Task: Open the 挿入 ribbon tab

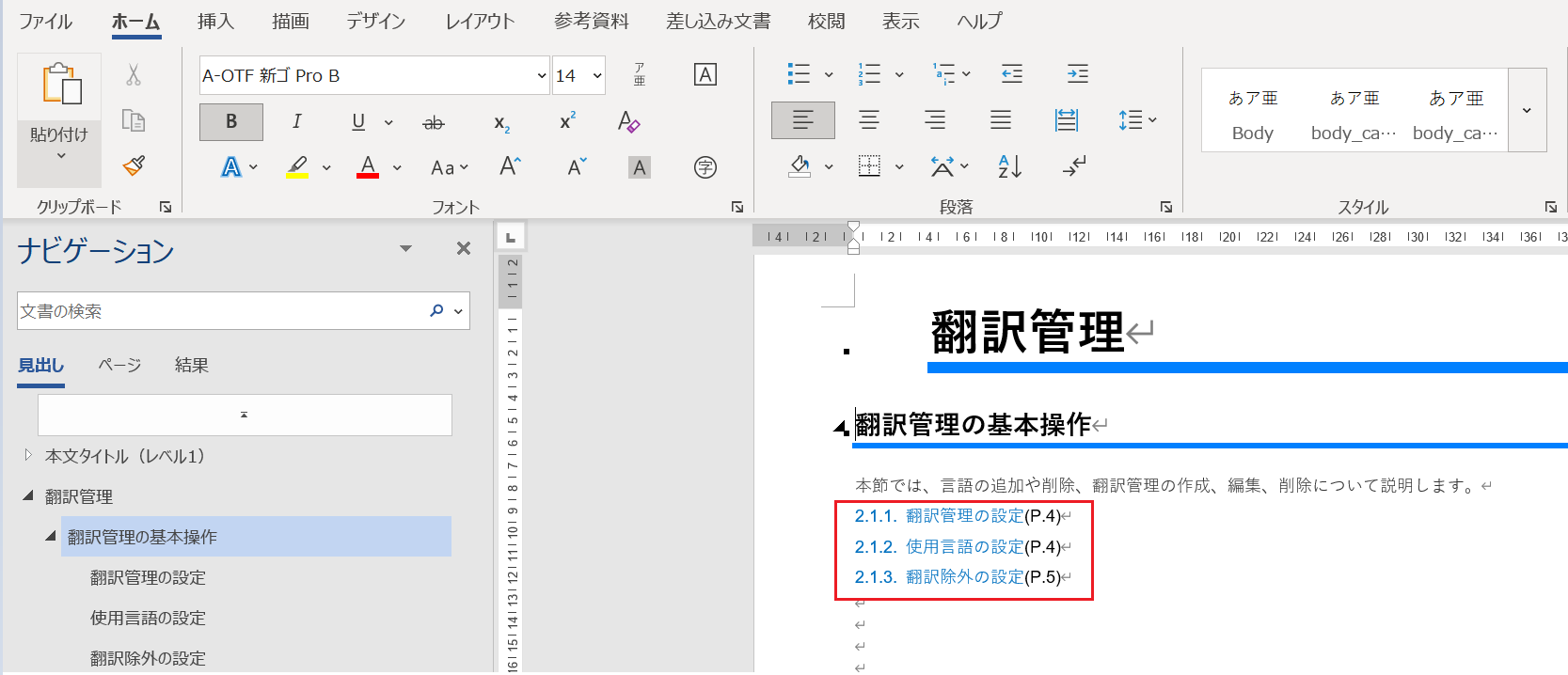Action: pyautogui.click(x=215, y=21)
